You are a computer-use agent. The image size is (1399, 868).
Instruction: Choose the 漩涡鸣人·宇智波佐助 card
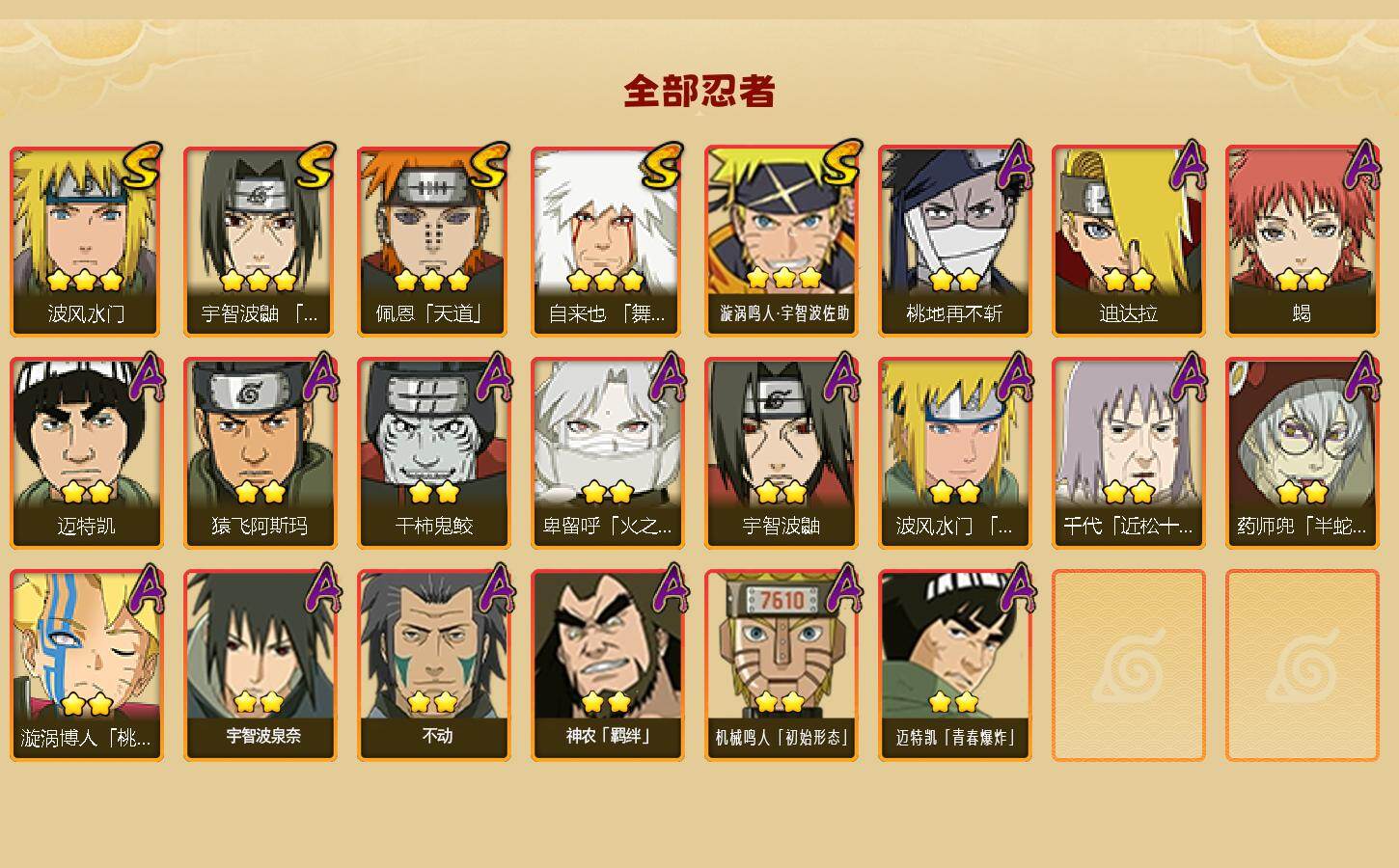point(782,241)
